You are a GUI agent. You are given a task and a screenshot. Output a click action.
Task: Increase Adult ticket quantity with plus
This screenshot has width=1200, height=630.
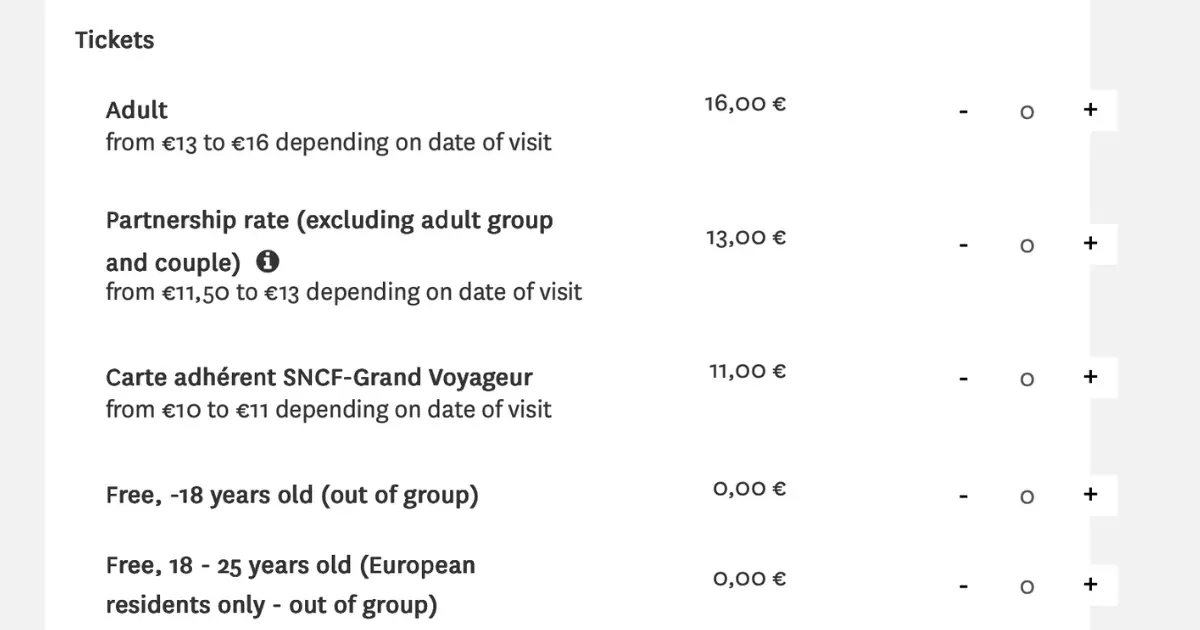coord(1090,110)
